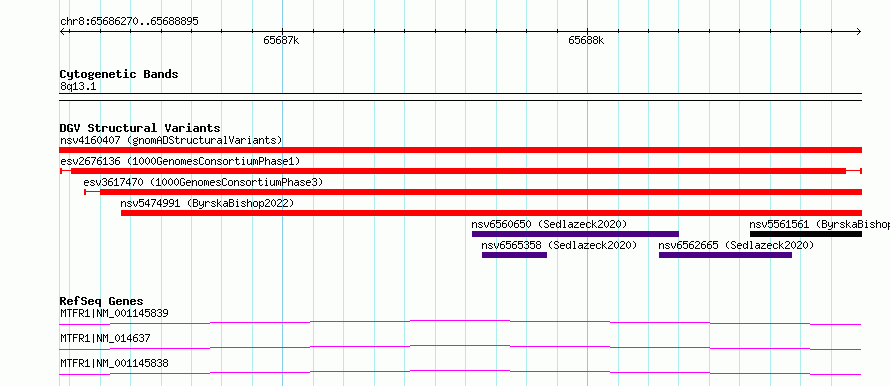Click the RefSeq Genes track heading
890x386 pixels.
pyautogui.click(x=102, y=301)
